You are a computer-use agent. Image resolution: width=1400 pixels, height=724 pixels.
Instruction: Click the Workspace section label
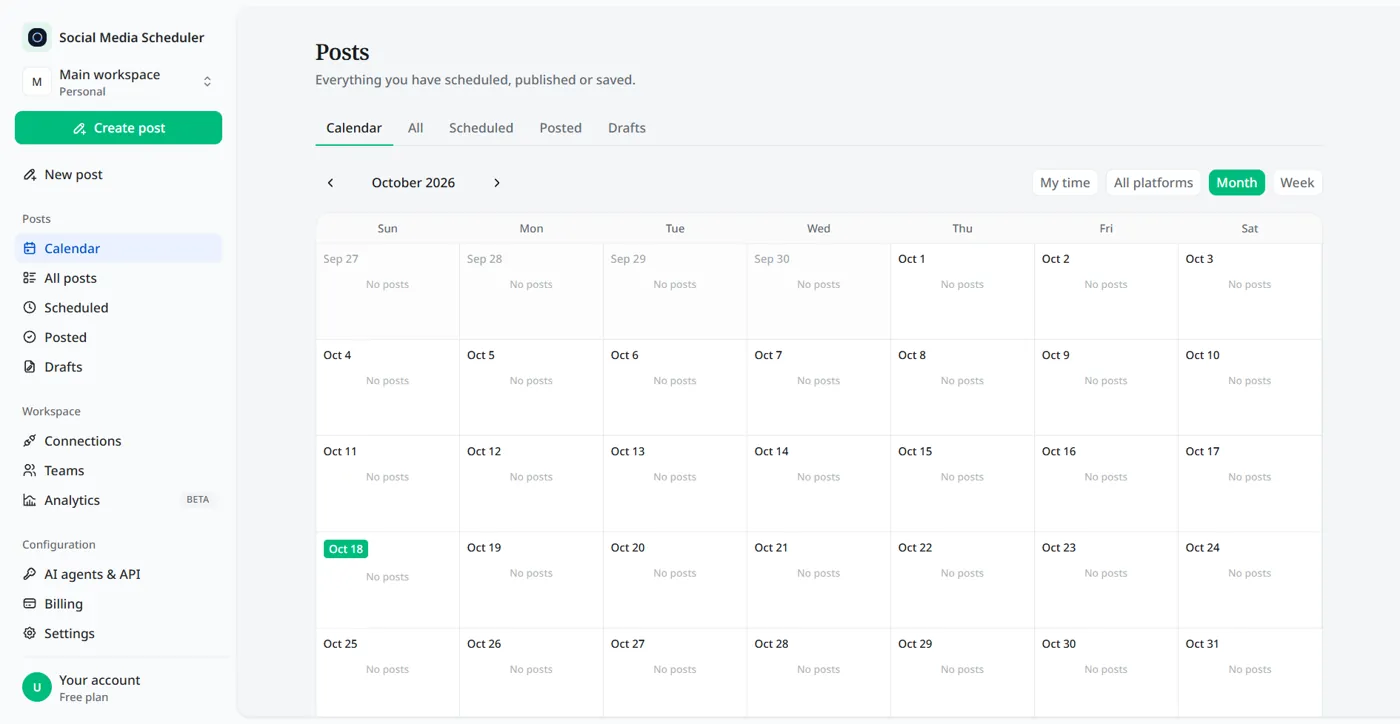[x=51, y=411]
